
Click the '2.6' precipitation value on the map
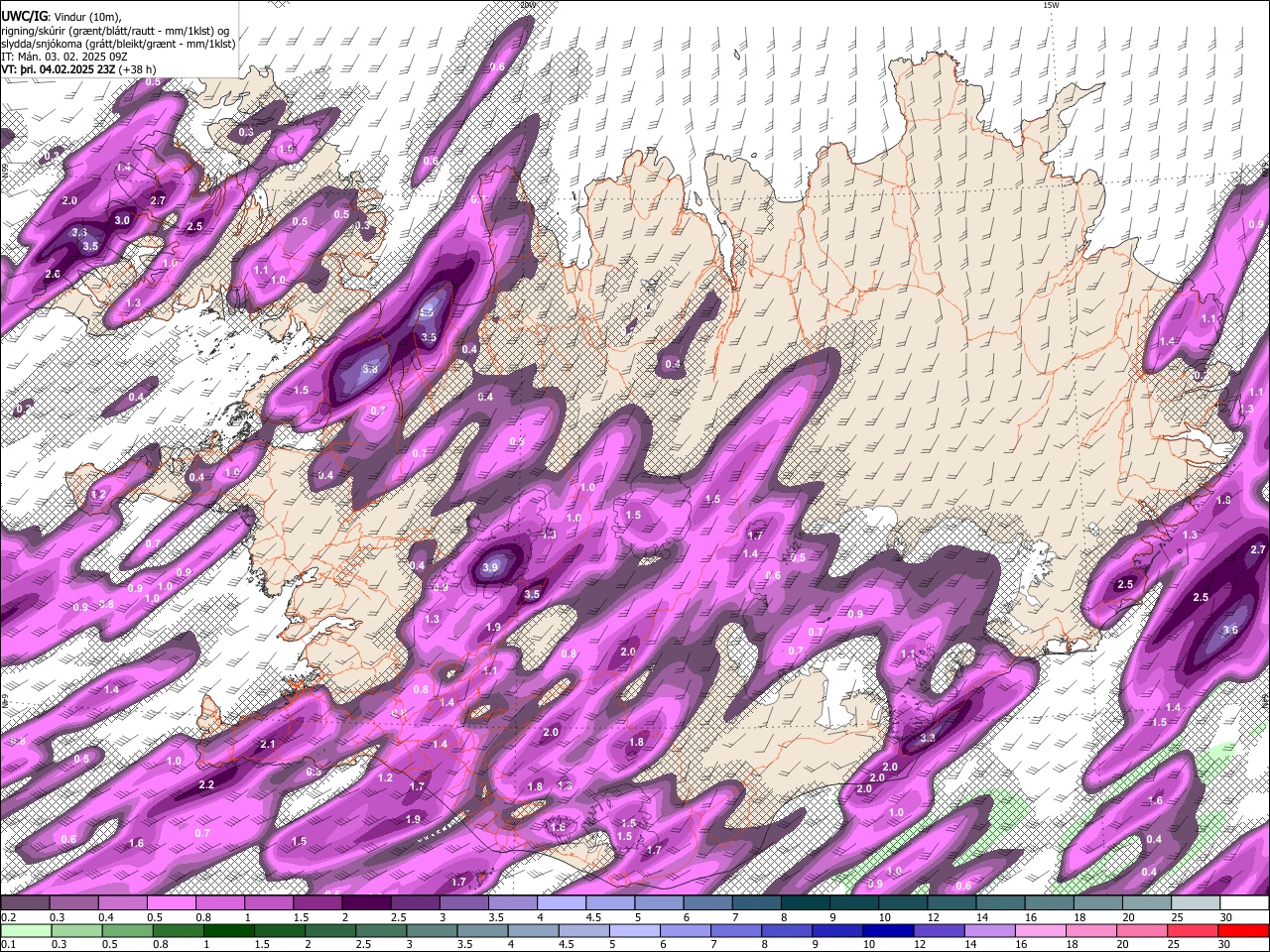click(x=53, y=274)
